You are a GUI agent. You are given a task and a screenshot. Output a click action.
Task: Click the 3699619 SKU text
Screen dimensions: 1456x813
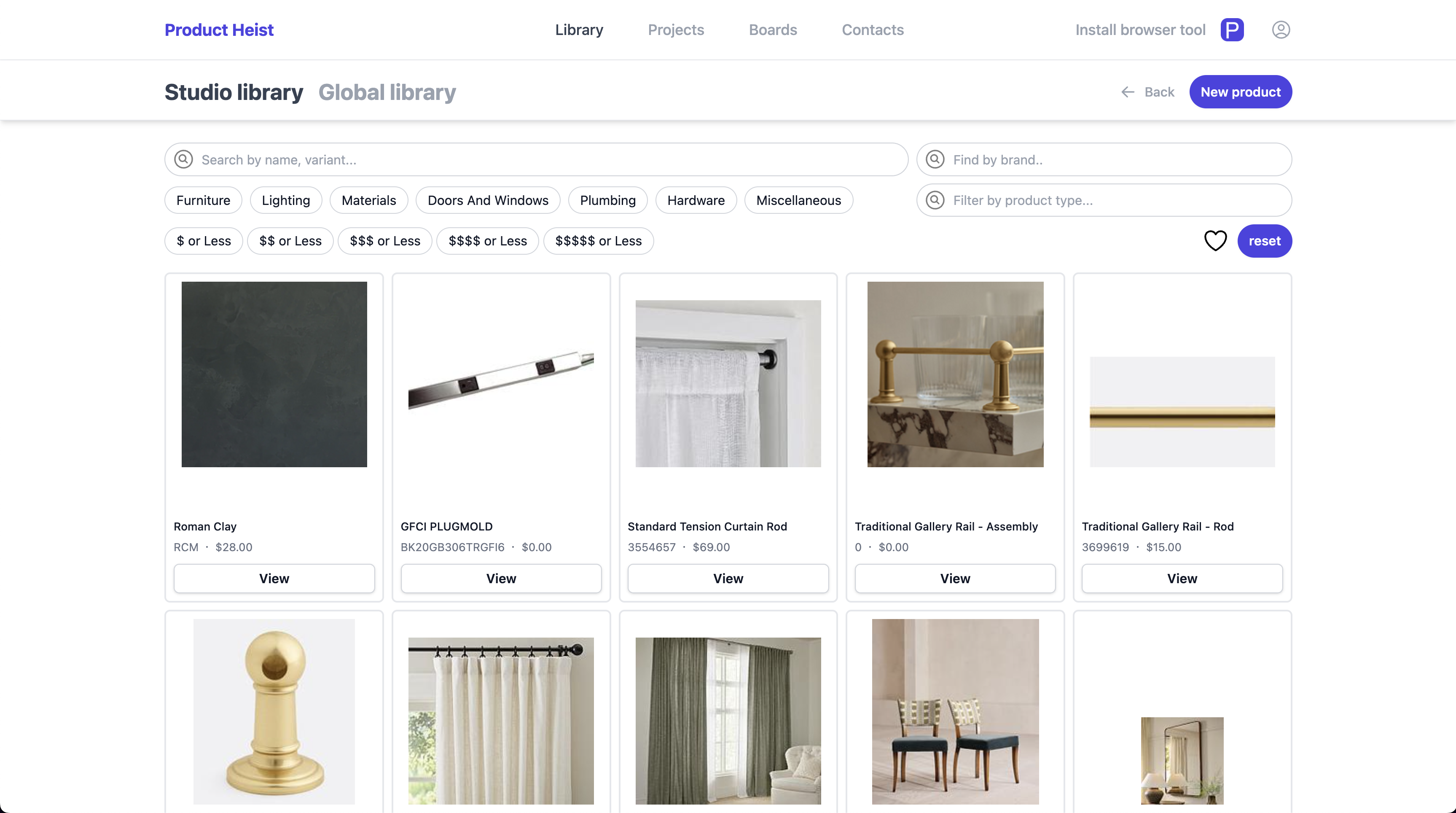(1105, 547)
